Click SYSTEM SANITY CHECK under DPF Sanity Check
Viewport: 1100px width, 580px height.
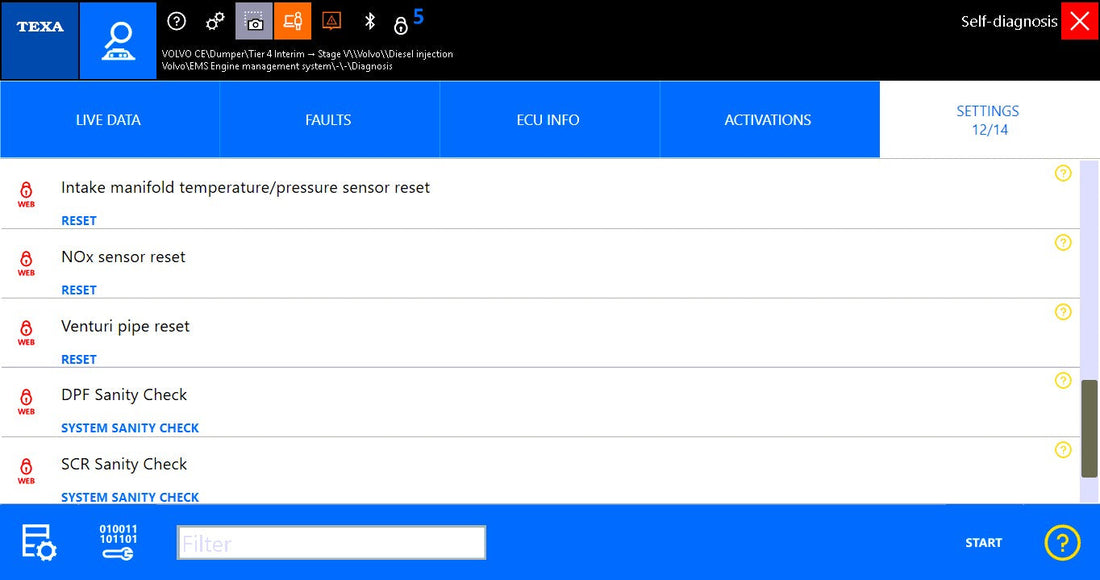click(x=130, y=429)
